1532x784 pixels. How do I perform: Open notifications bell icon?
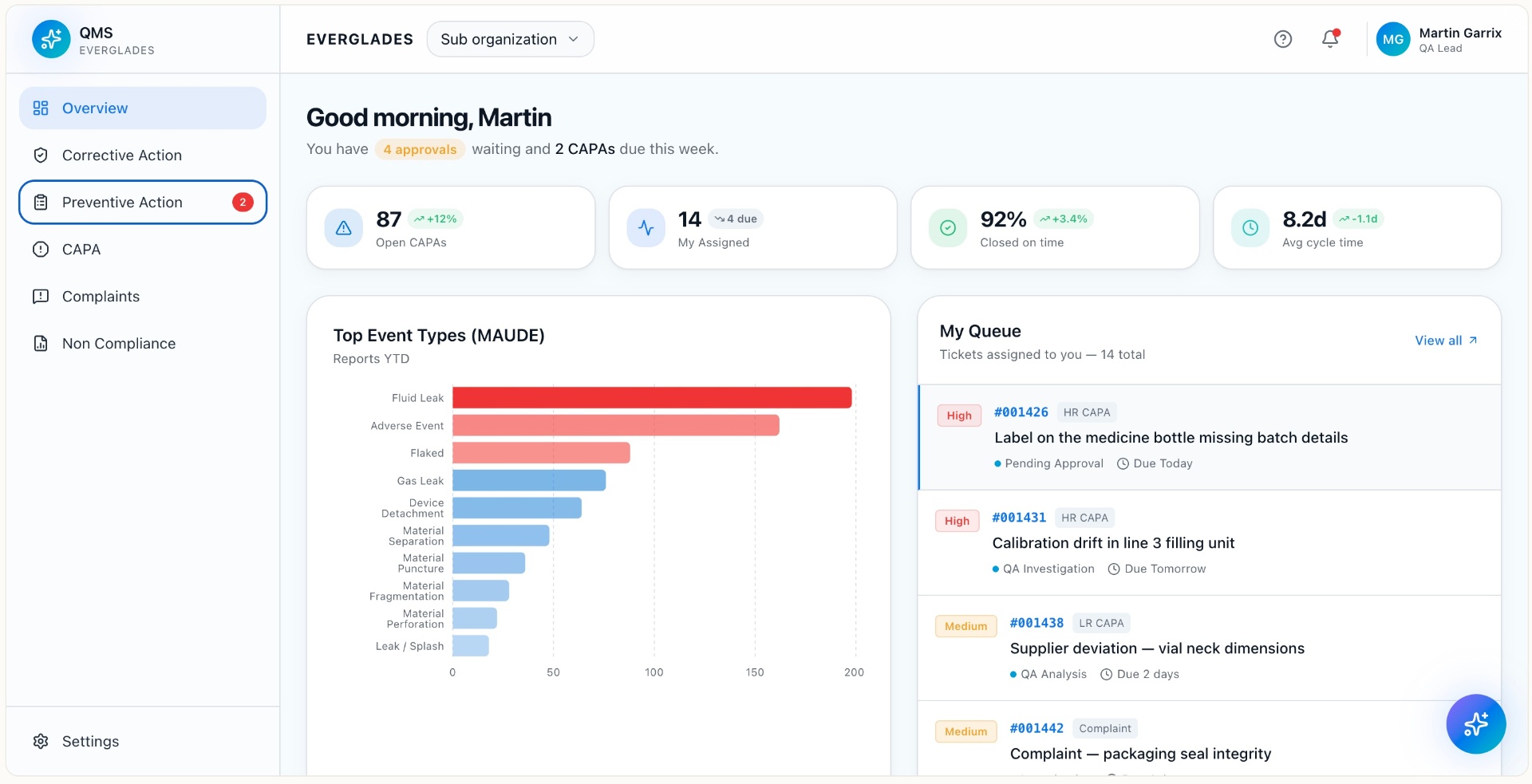1330,39
